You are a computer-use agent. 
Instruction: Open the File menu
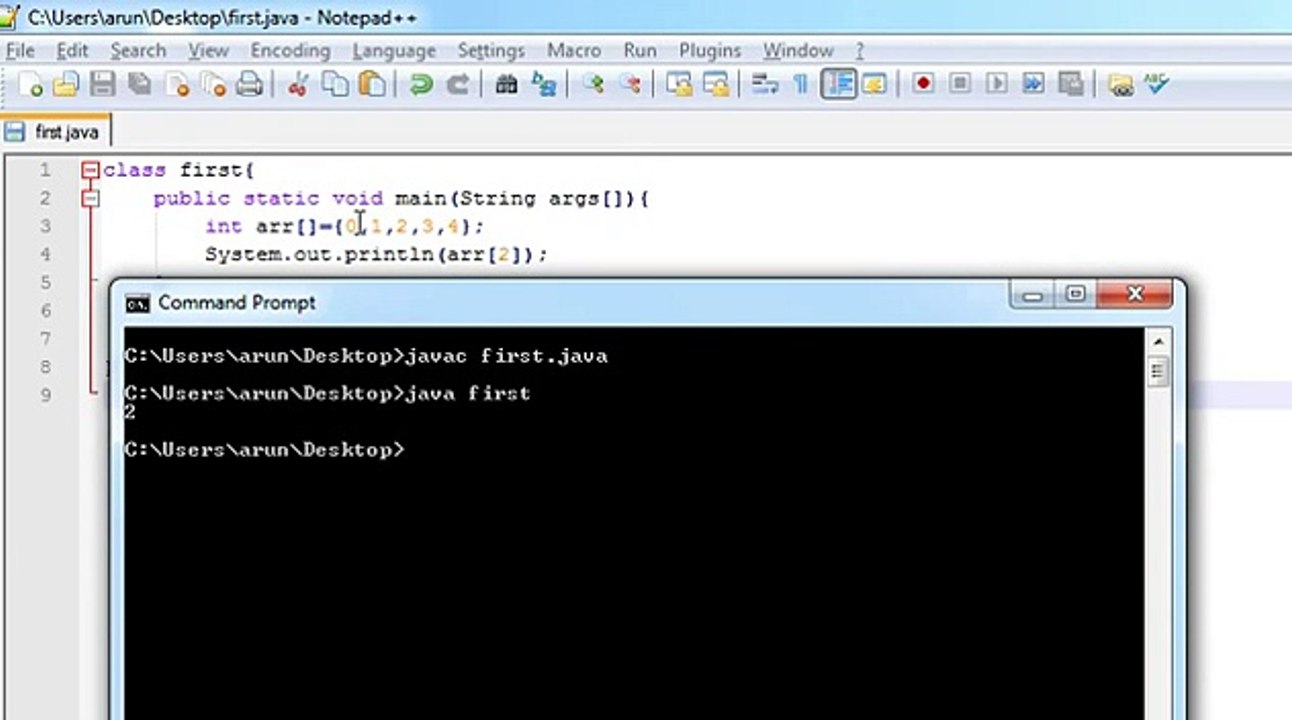coord(20,50)
